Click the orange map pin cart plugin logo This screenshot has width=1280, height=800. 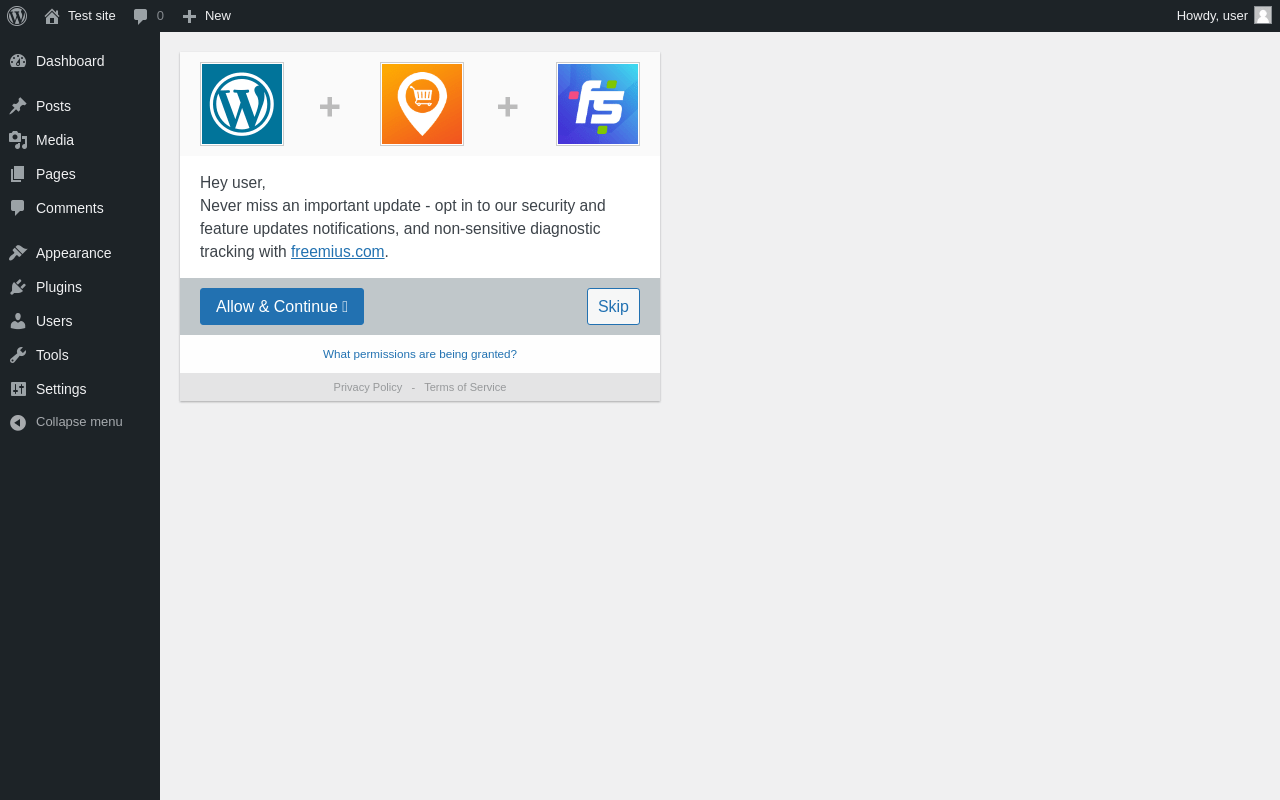tap(422, 104)
